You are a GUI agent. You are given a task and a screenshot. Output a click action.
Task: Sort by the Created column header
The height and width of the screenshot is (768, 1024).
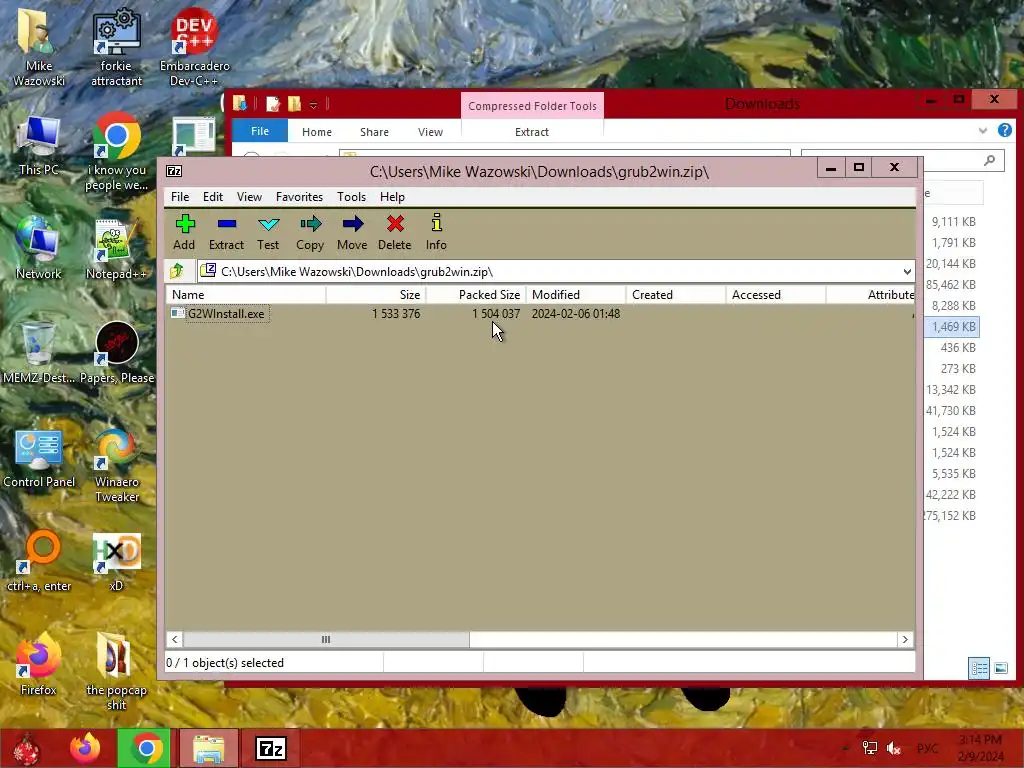tap(676, 295)
